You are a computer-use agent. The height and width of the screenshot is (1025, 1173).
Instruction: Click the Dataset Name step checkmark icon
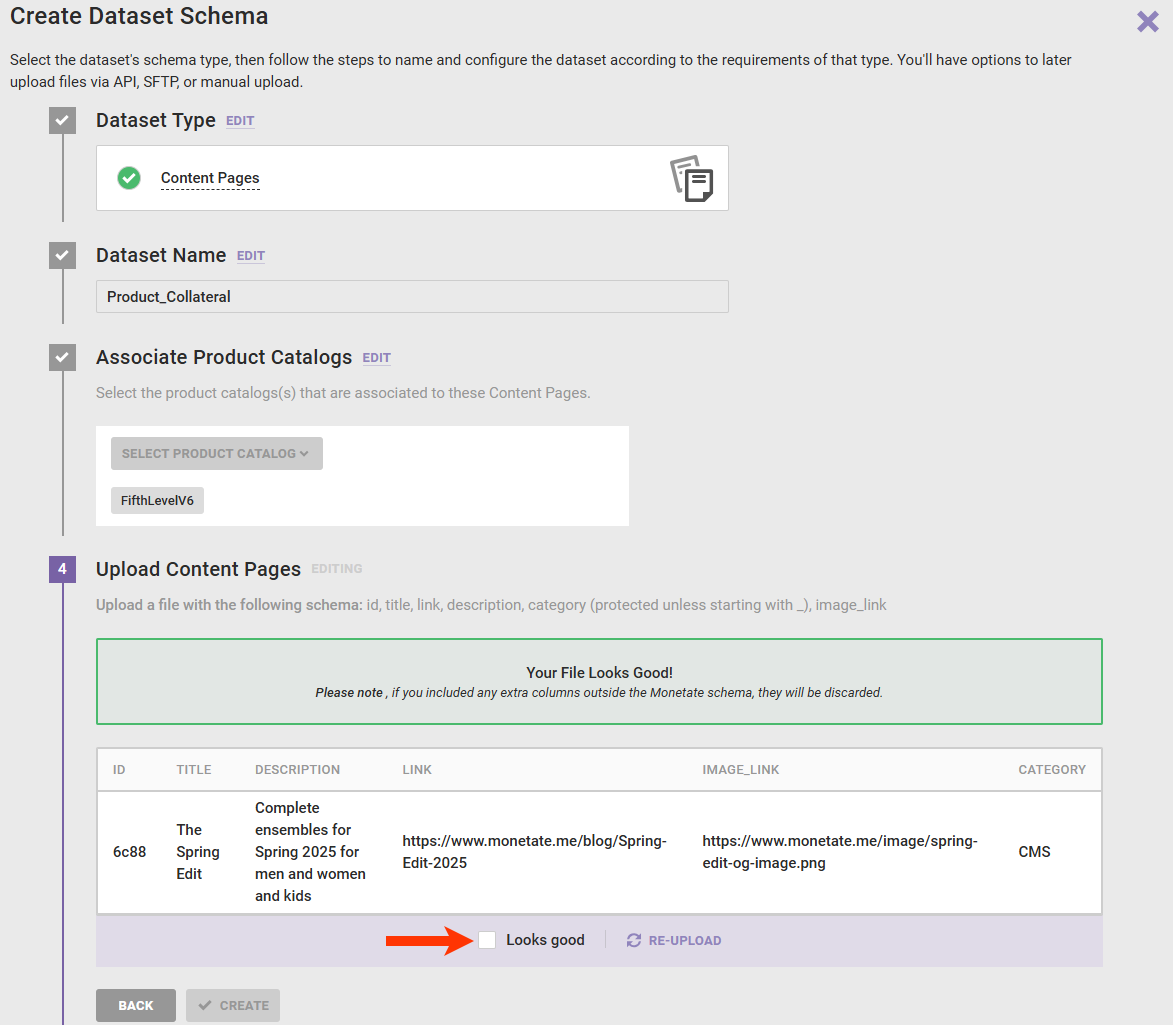pos(62,256)
